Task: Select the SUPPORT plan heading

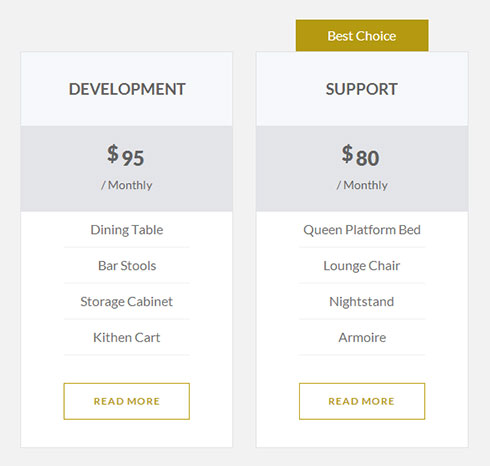Action: click(362, 89)
